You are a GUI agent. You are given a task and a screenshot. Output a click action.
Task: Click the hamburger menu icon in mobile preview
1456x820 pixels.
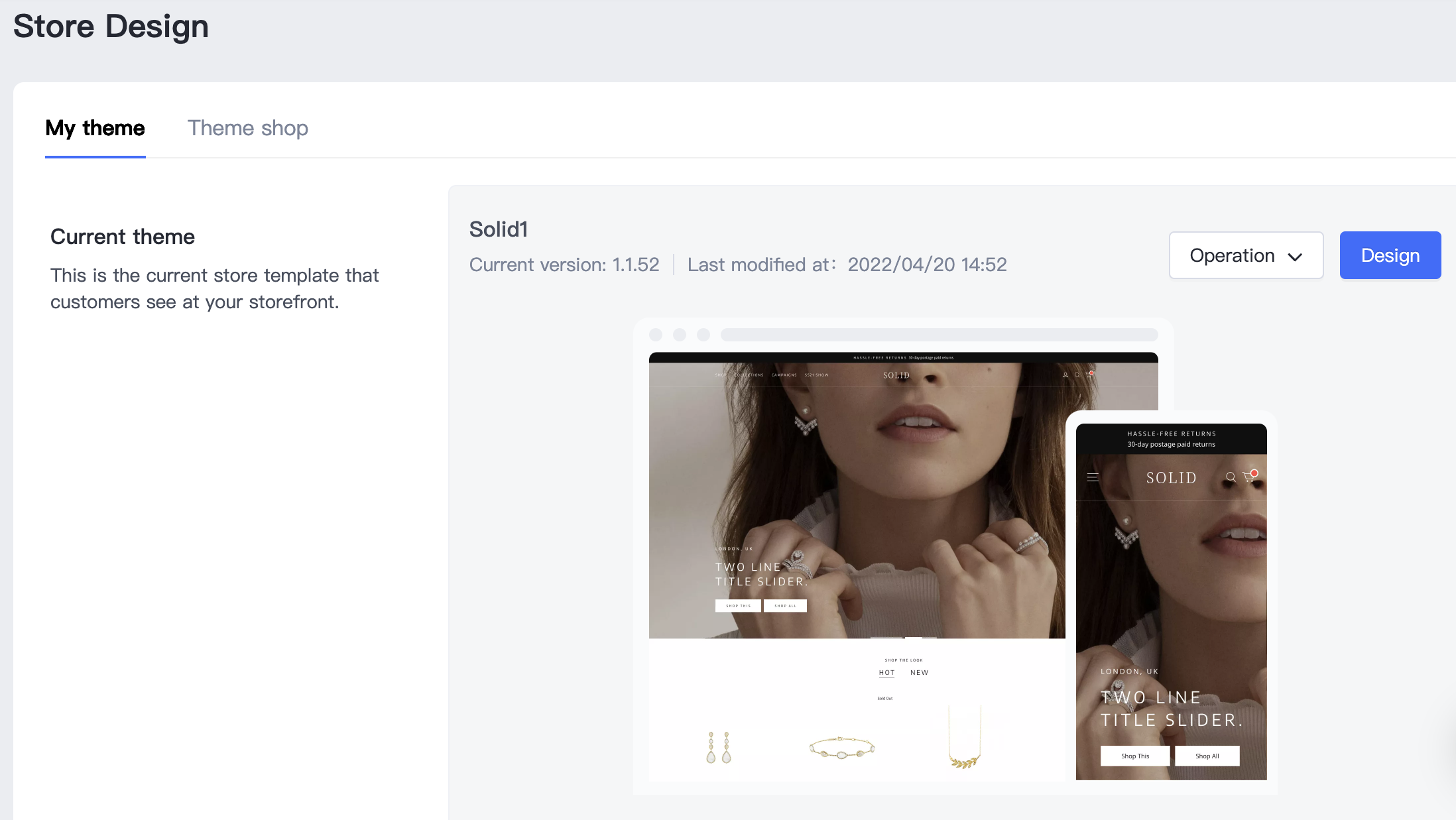[1093, 477]
